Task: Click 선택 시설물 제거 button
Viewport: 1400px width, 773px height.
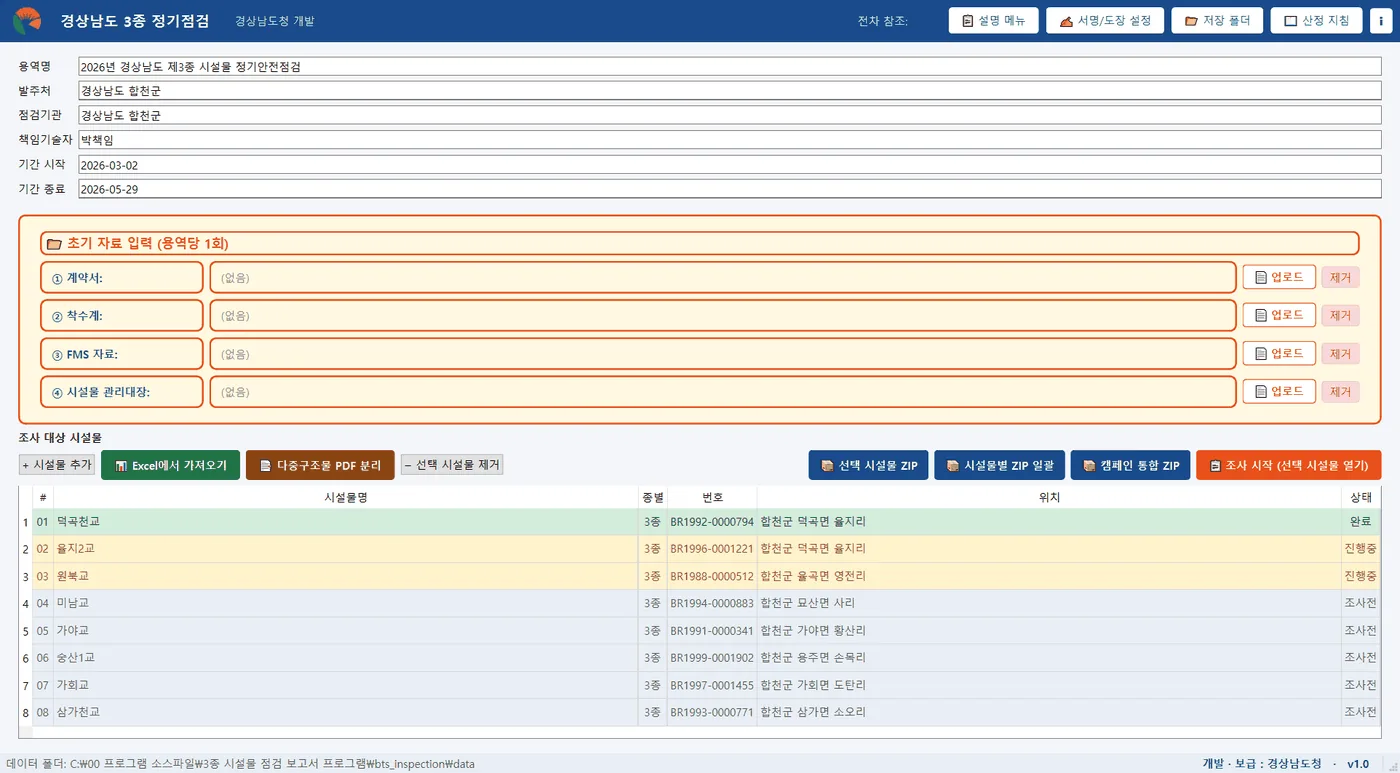Action: coord(452,465)
